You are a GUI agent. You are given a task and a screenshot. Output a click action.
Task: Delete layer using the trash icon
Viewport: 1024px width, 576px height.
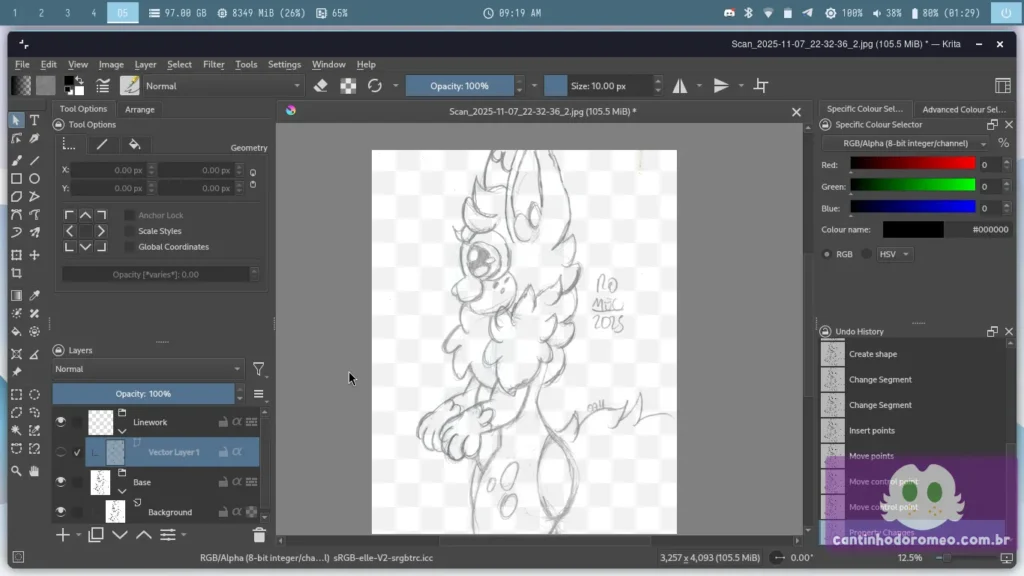[259, 535]
